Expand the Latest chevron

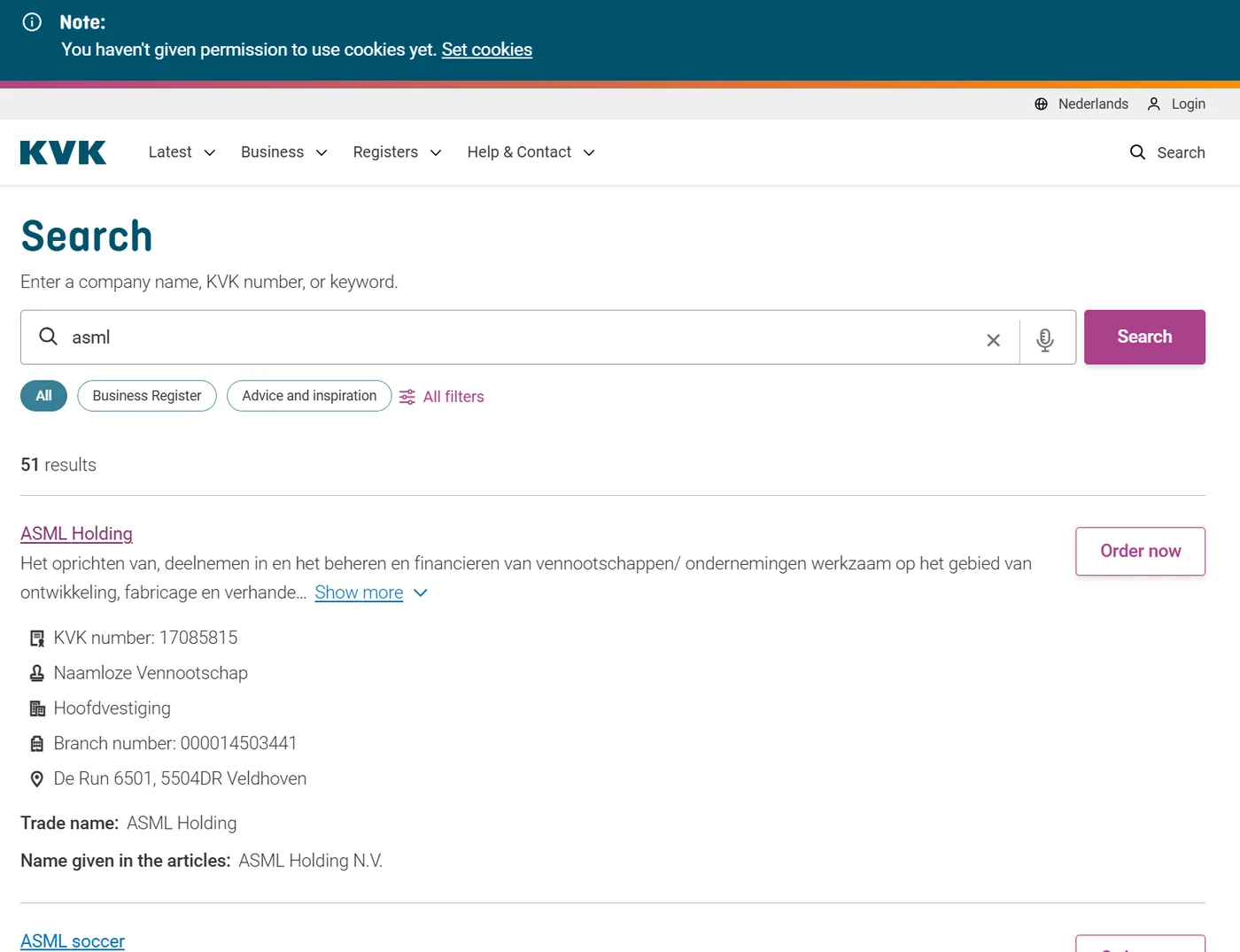tap(210, 153)
